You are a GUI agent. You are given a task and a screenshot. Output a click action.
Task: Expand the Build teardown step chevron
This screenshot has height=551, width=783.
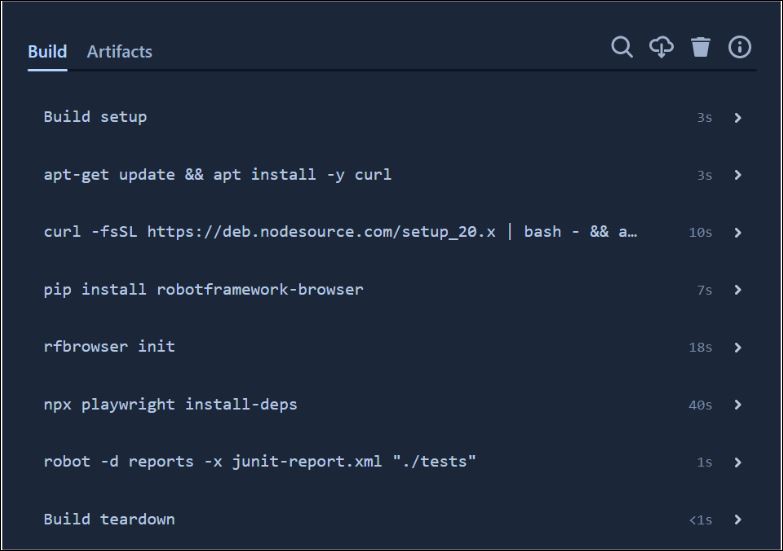click(738, 520)
